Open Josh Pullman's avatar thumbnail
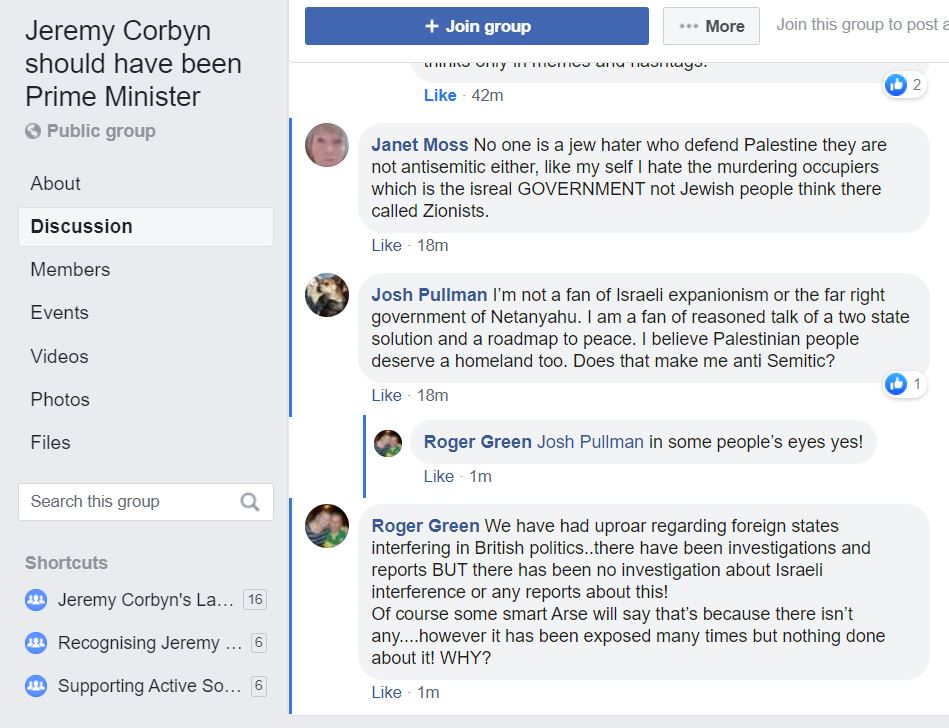 (327, 295)
